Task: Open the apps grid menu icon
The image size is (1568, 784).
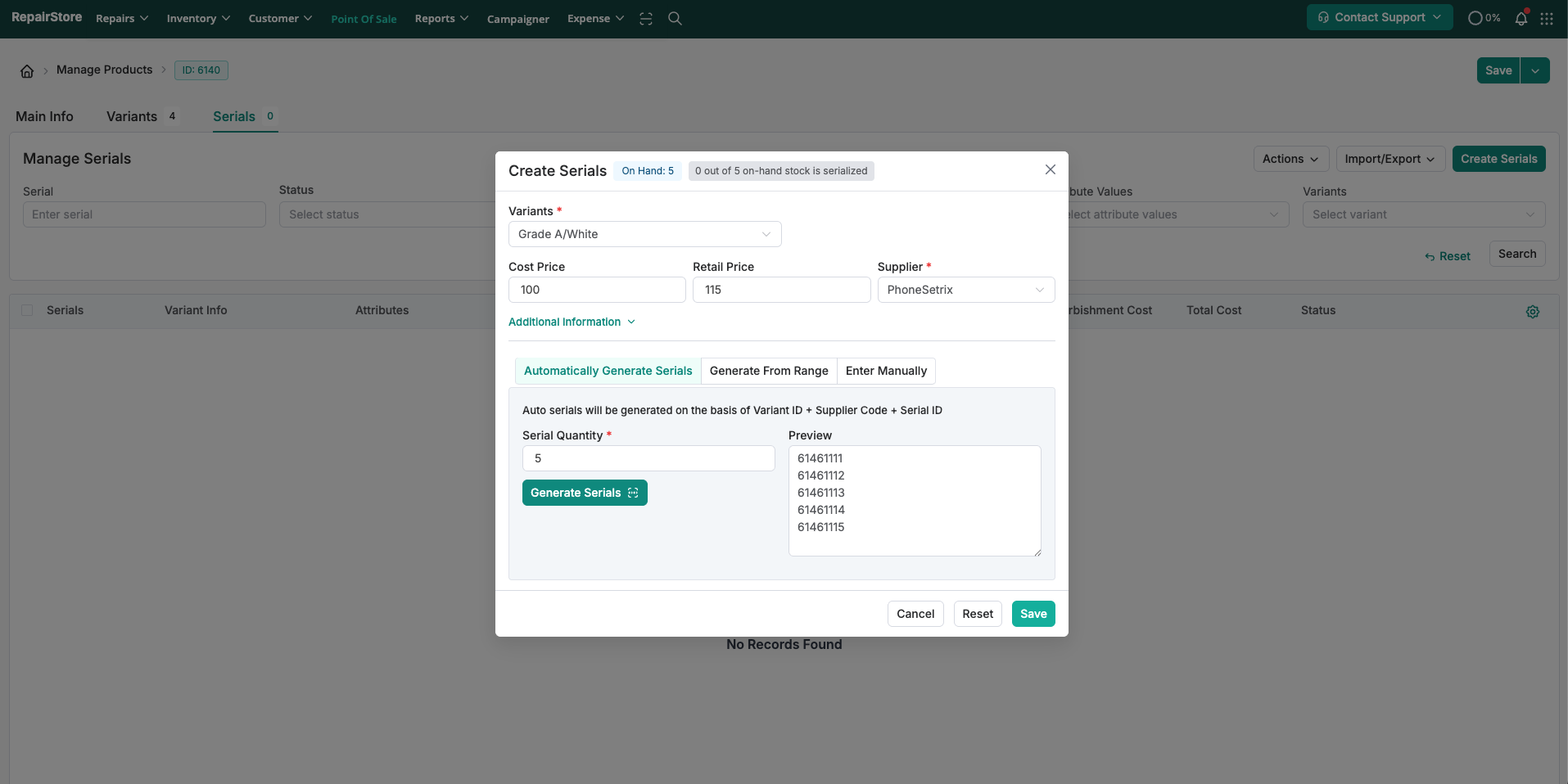Action: click(x=1546, y=19)
